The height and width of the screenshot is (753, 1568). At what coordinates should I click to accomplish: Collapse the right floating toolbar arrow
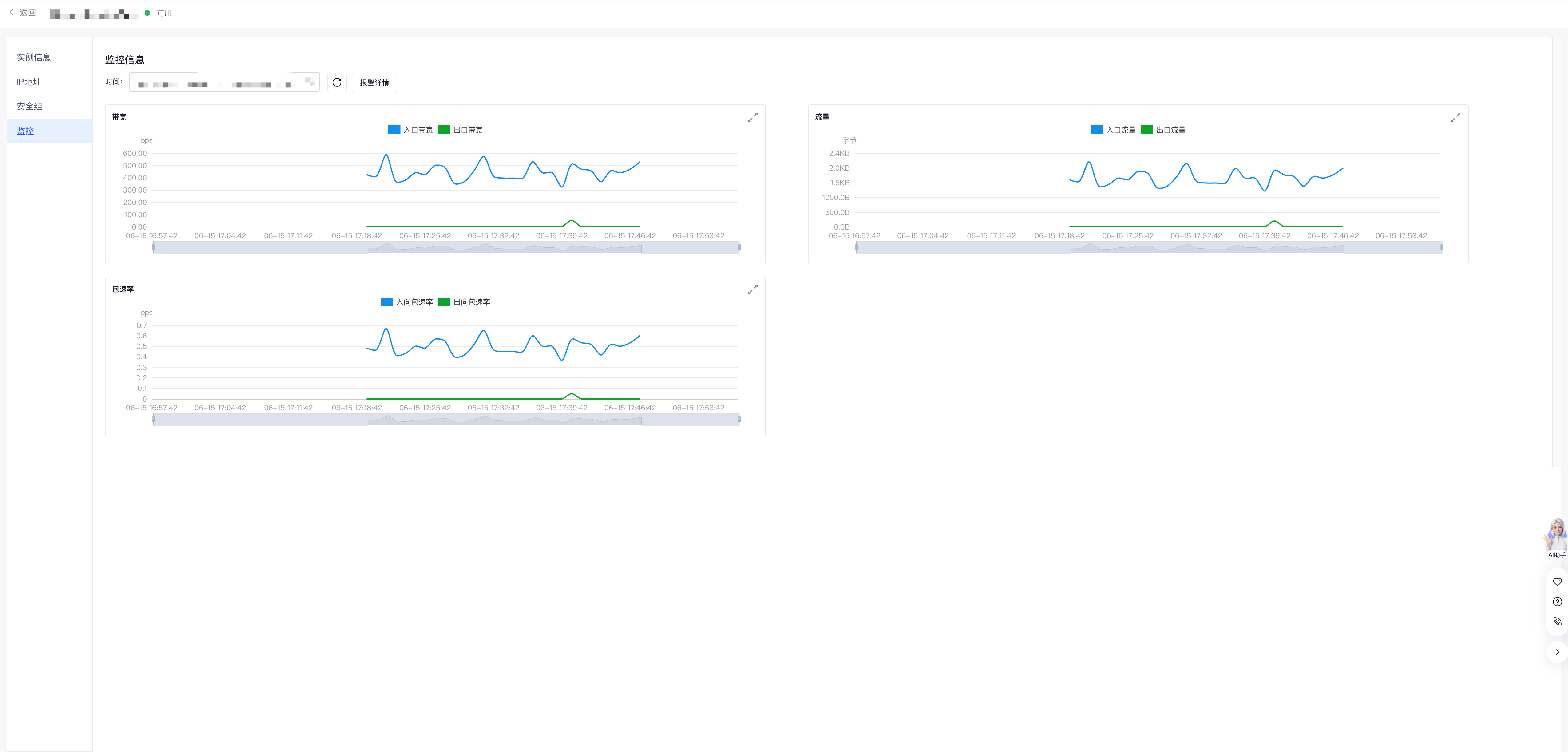[x=1557, y=652]
